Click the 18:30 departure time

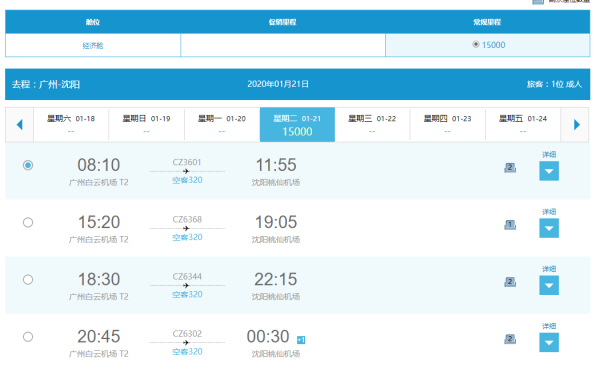click(99, 279)
